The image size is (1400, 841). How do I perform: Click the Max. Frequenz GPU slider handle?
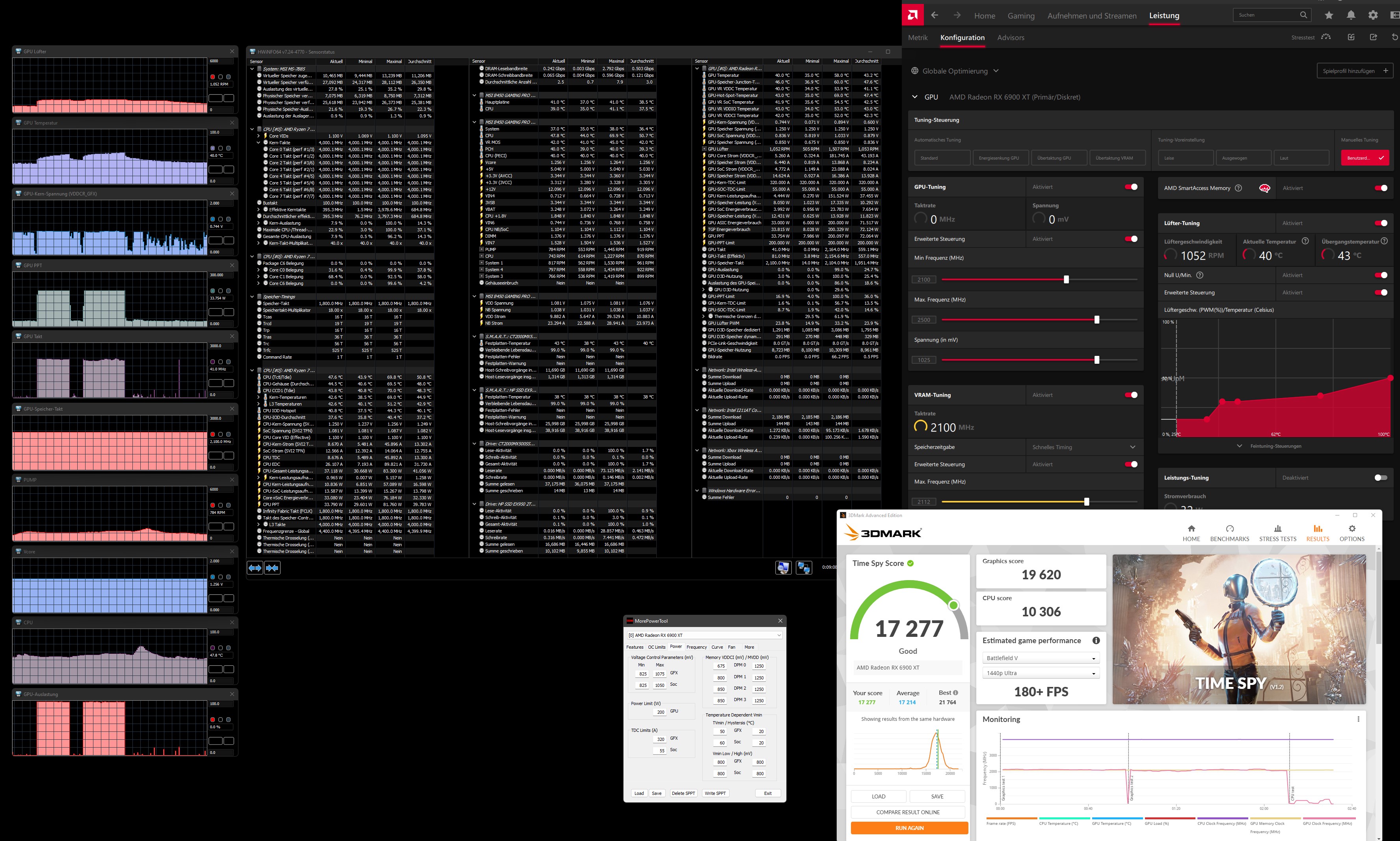pos(1097,320)
